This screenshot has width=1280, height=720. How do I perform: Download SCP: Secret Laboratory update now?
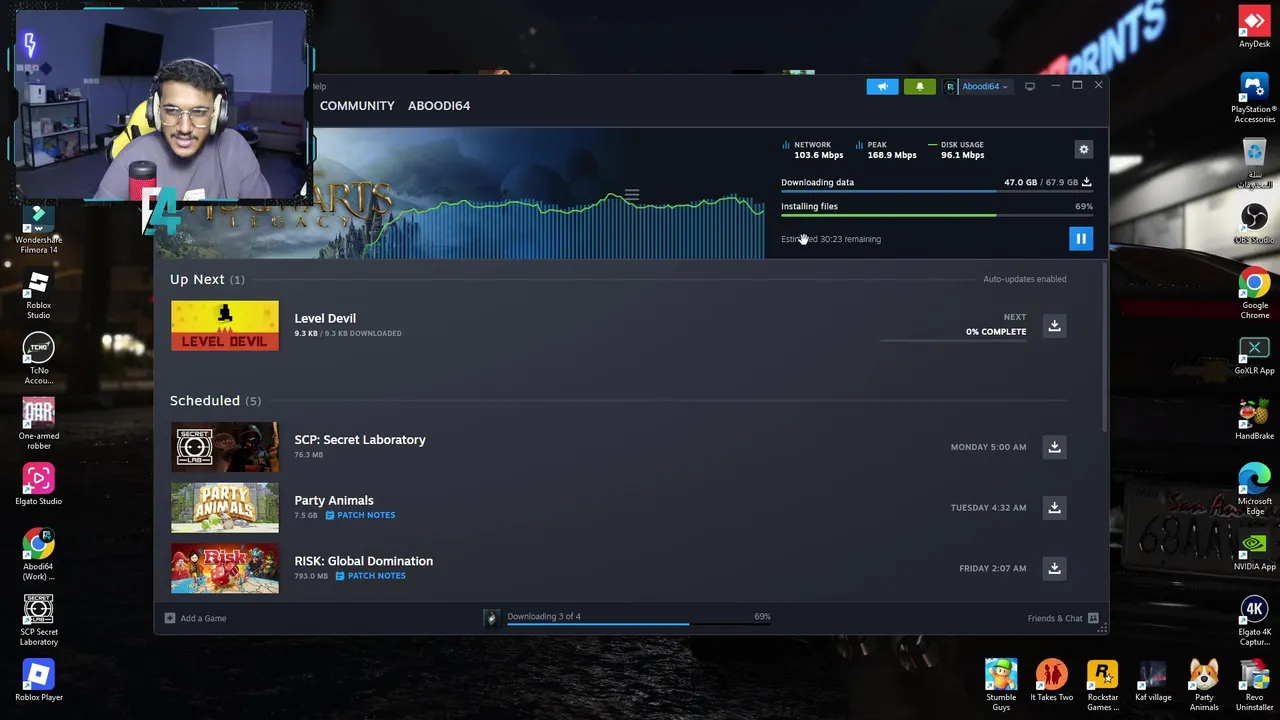[x=1054, y=447]
